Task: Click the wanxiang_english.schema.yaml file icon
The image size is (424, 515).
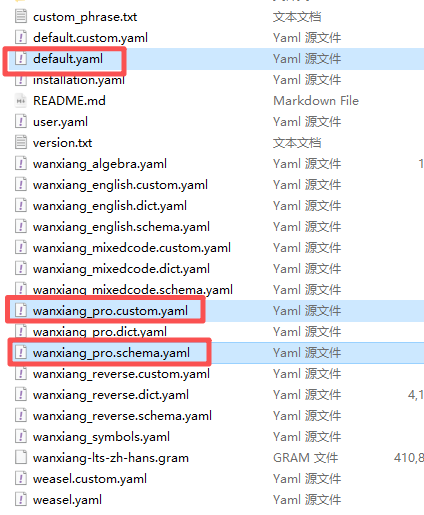Action: click(21, 226)
